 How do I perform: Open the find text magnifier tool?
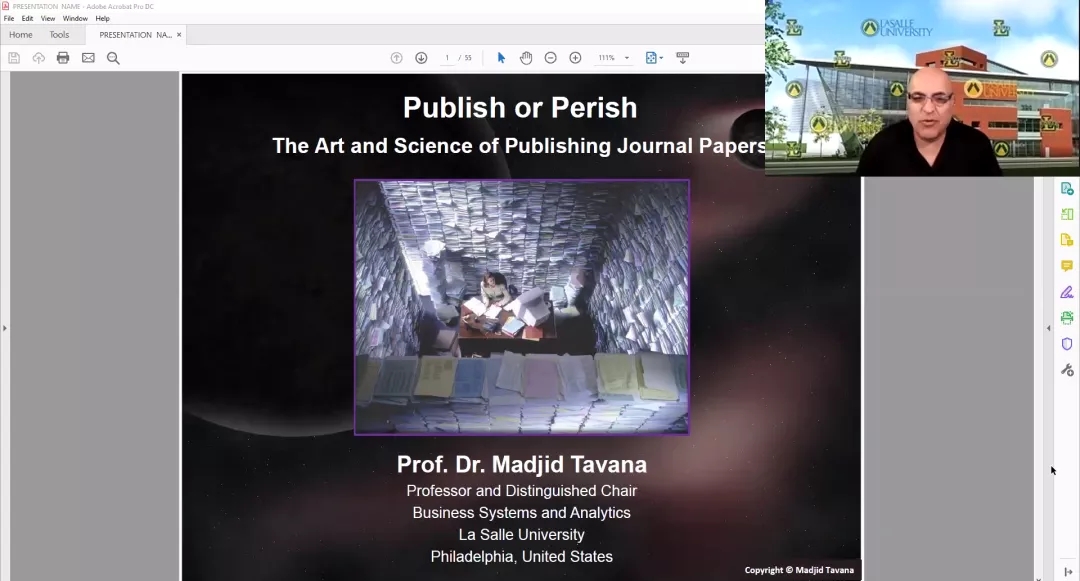pyautogui.click(x=113, y=58)
